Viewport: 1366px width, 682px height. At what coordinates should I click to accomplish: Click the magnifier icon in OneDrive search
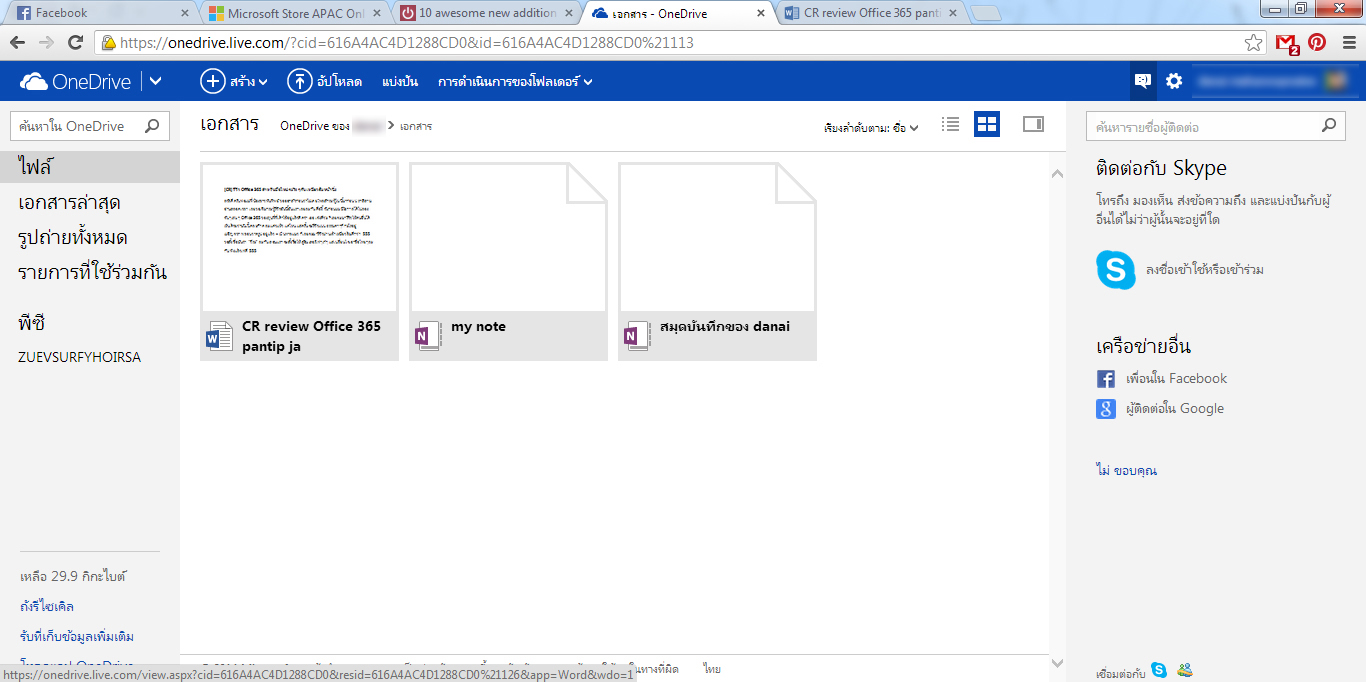152,126
